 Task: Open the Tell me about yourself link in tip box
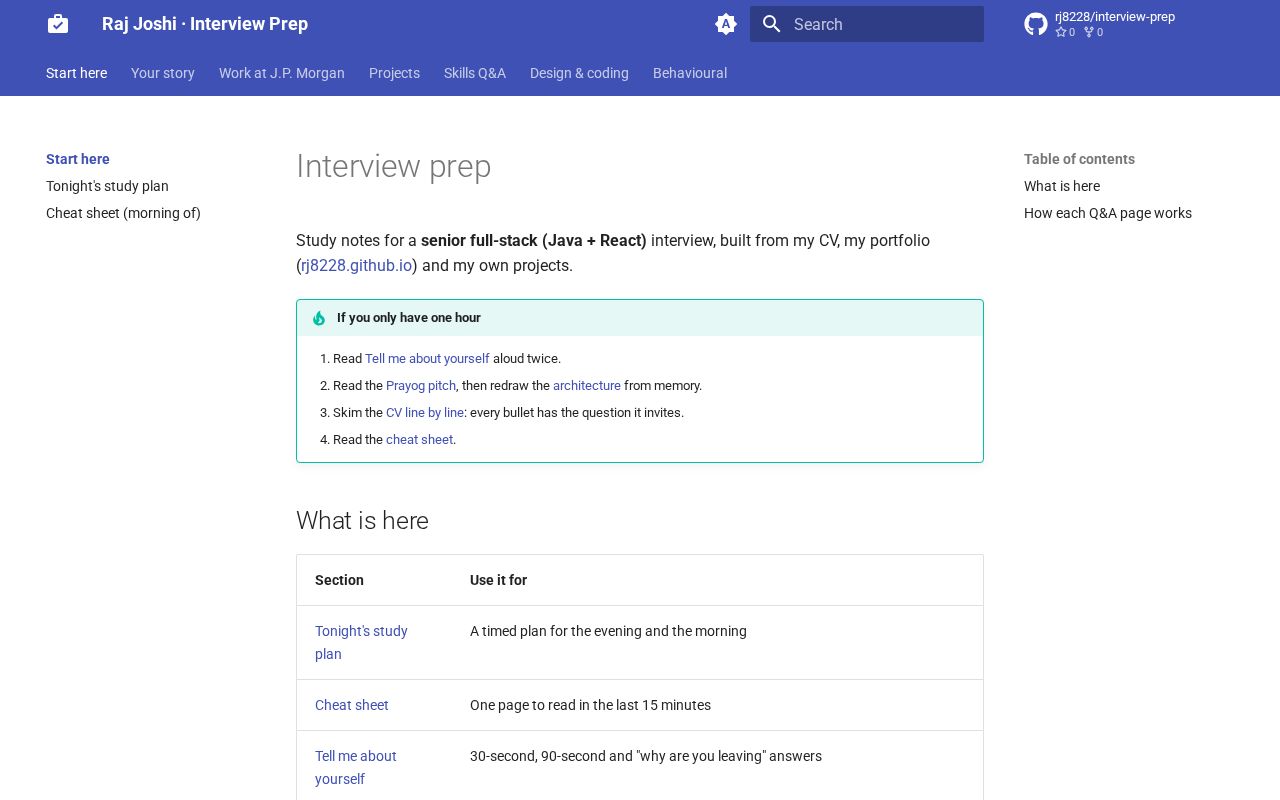(427, 358)
